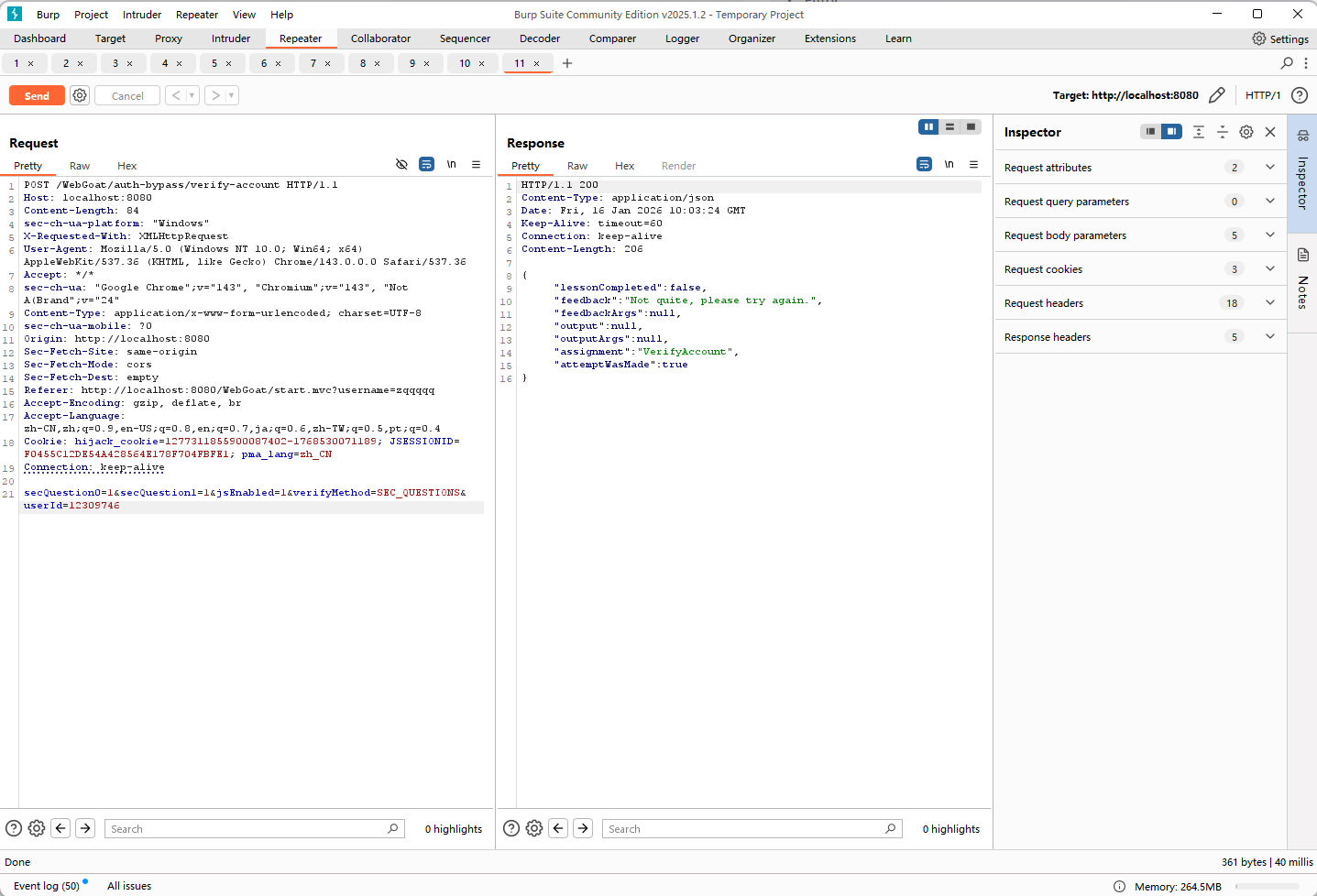Click the memory usage bar
This screenshot has height=896, width=1317.
tap(1267, 886)
